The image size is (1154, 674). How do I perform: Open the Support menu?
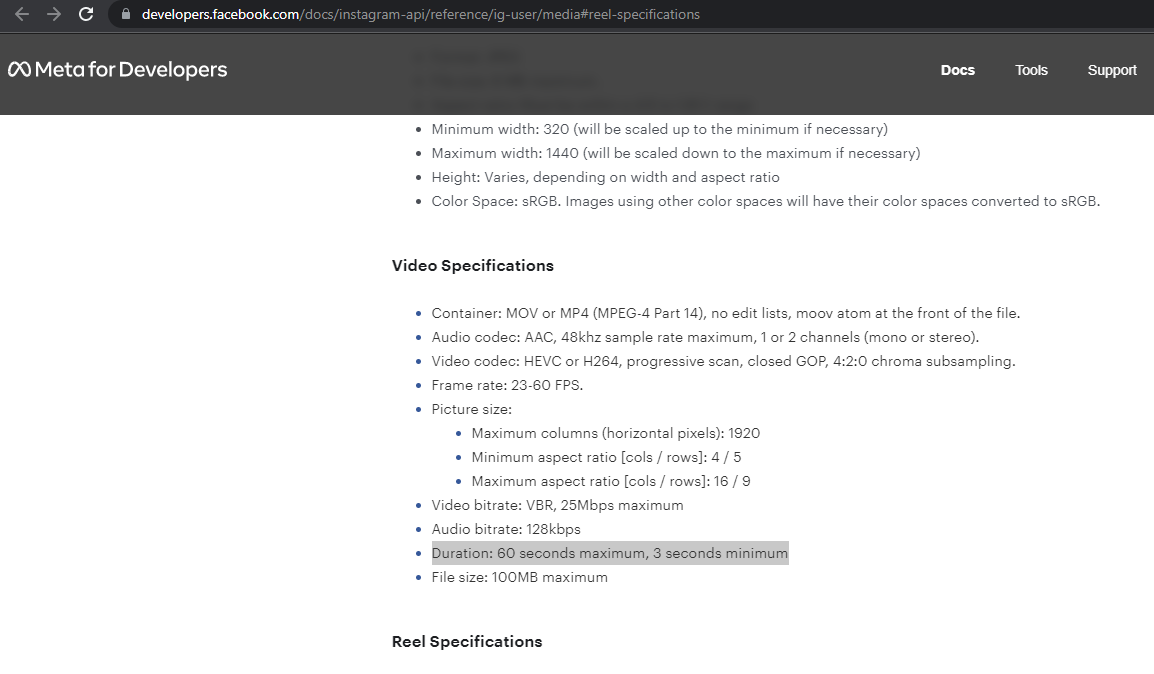pyautogui.click(x=1112, y=70)
